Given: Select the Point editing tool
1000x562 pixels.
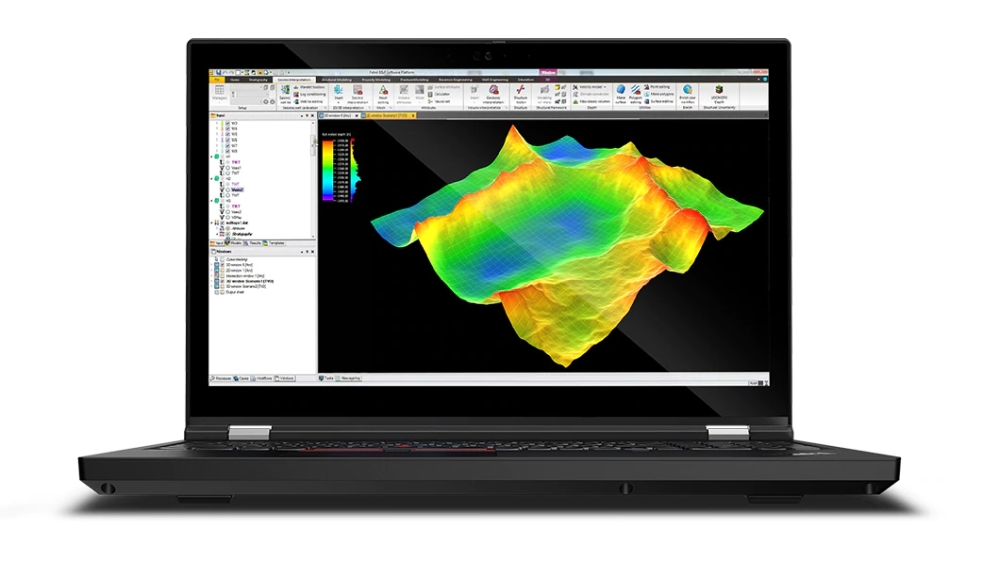Looking at the screenshot, I should pos(658,87).
